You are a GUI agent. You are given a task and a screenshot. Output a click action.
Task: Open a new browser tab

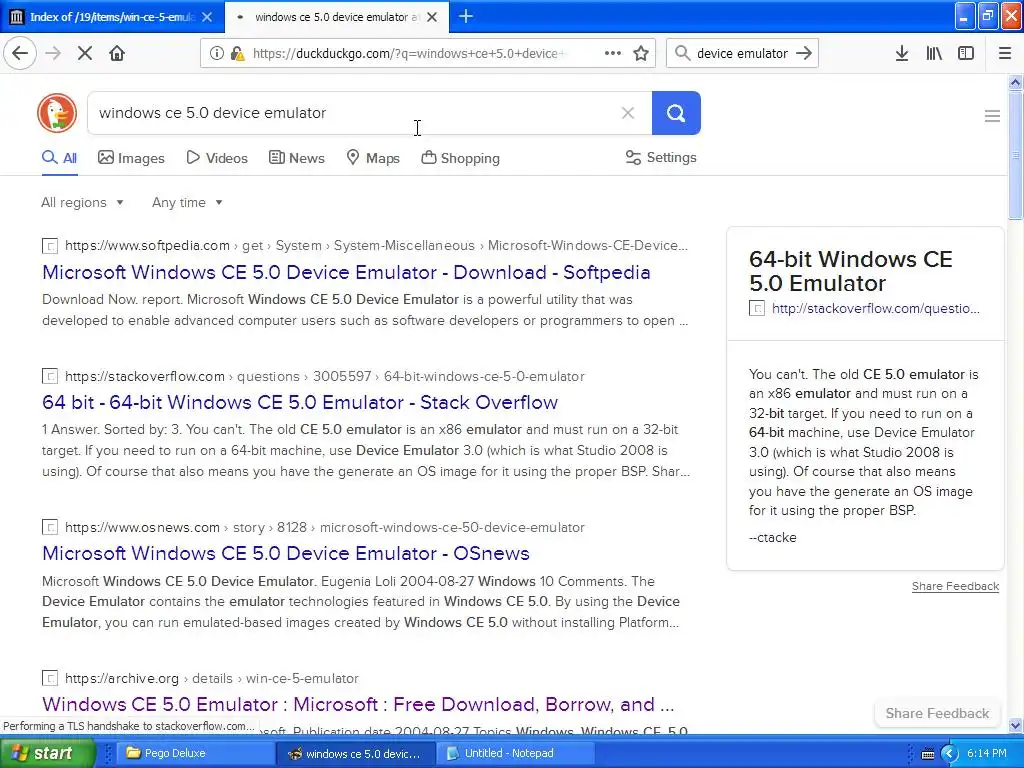(466, 16)
